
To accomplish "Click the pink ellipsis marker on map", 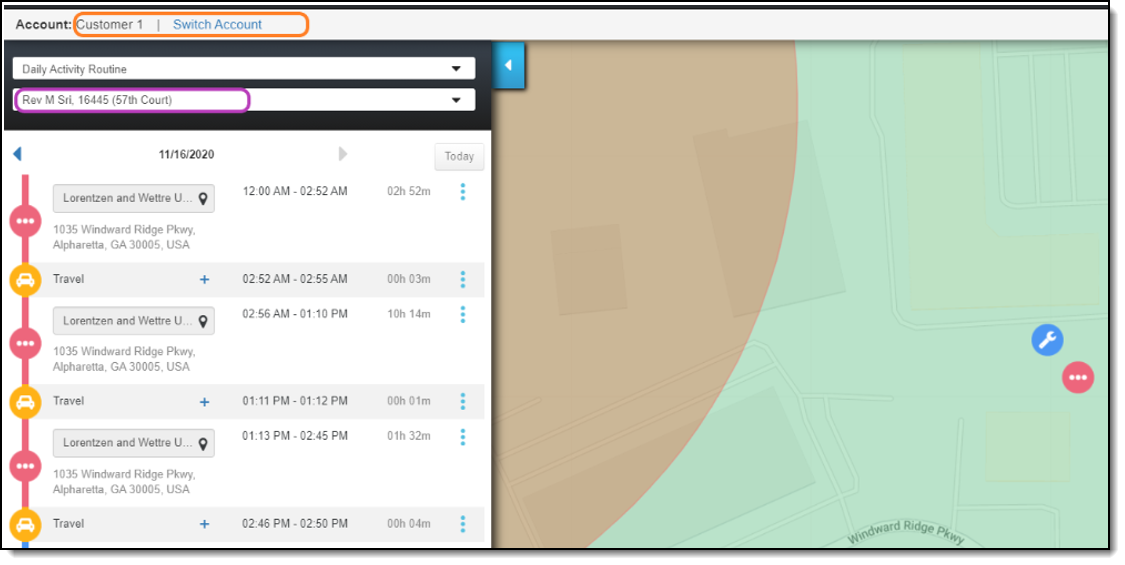I will pos(1077,378).
